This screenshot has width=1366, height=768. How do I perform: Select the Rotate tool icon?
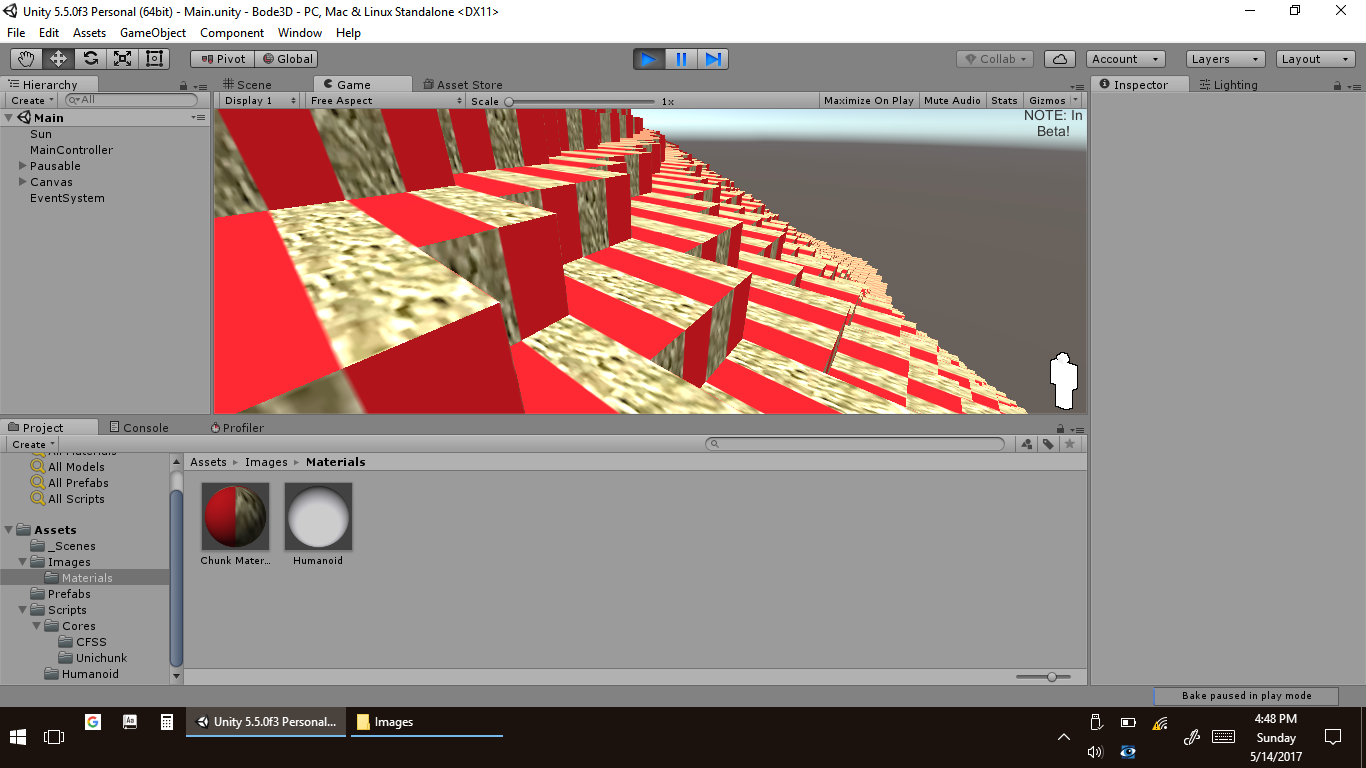tap(90, 59)
